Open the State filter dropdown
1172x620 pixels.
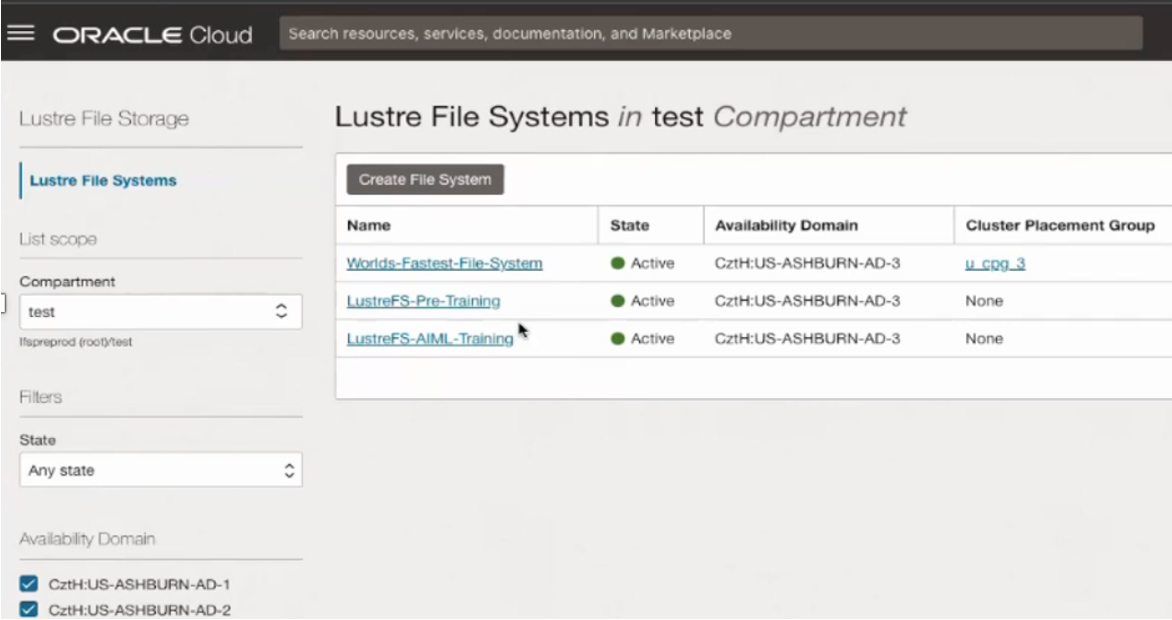[161, 470]
